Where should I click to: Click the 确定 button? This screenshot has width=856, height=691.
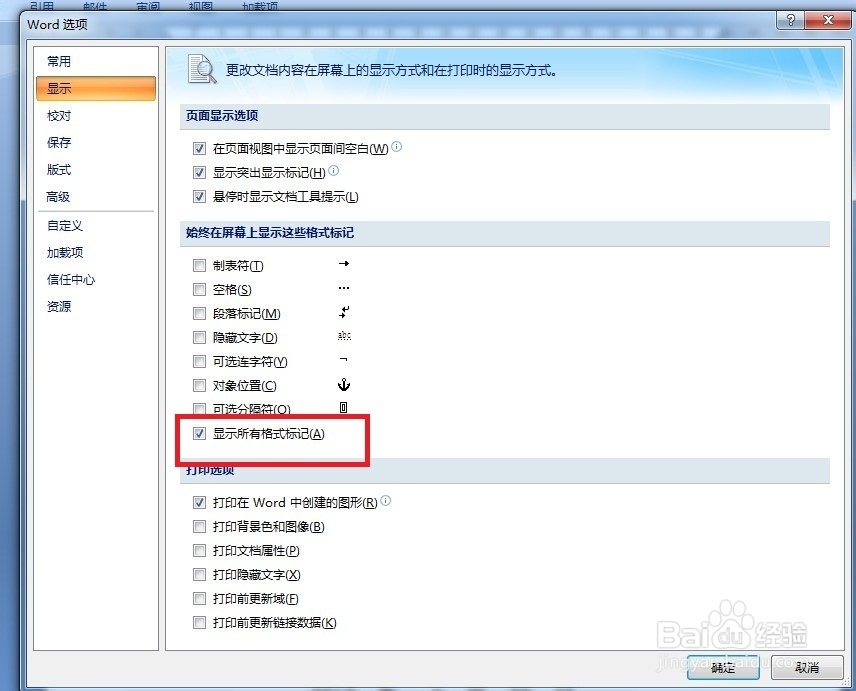tap(722, 667)
